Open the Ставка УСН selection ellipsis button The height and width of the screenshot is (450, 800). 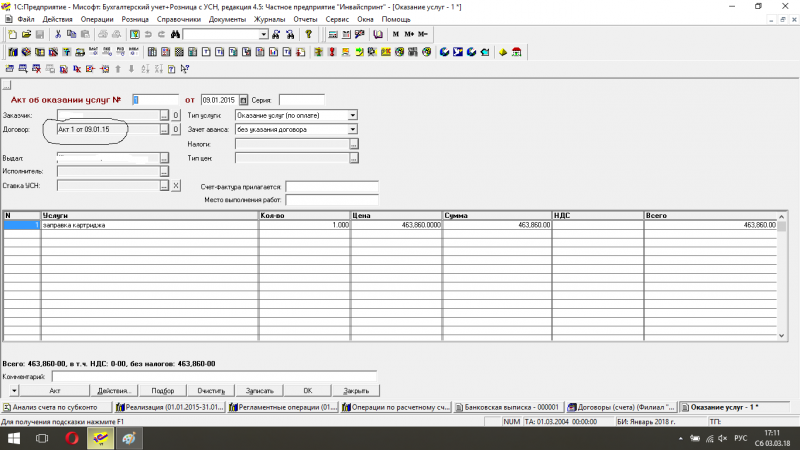tap(164, 186)
